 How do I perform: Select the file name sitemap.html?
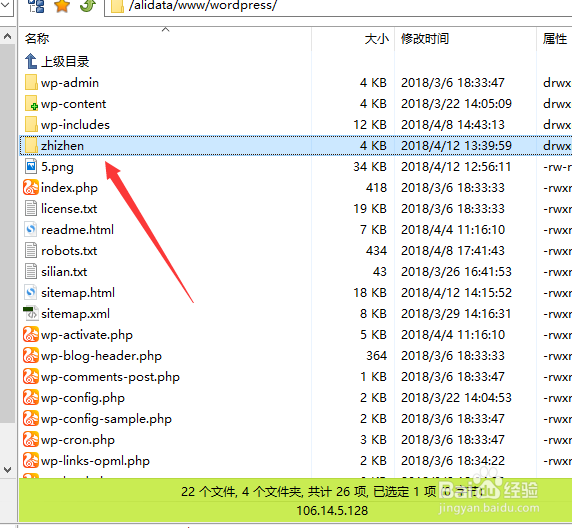(x=78, y=293)
